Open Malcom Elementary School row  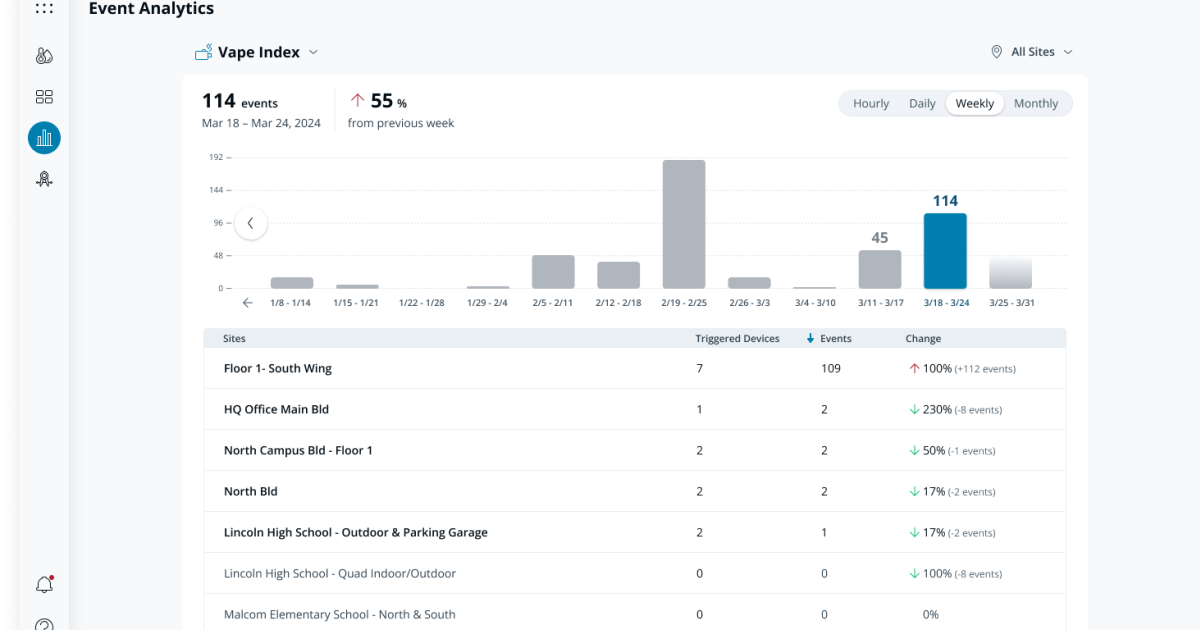click(635, 614)
